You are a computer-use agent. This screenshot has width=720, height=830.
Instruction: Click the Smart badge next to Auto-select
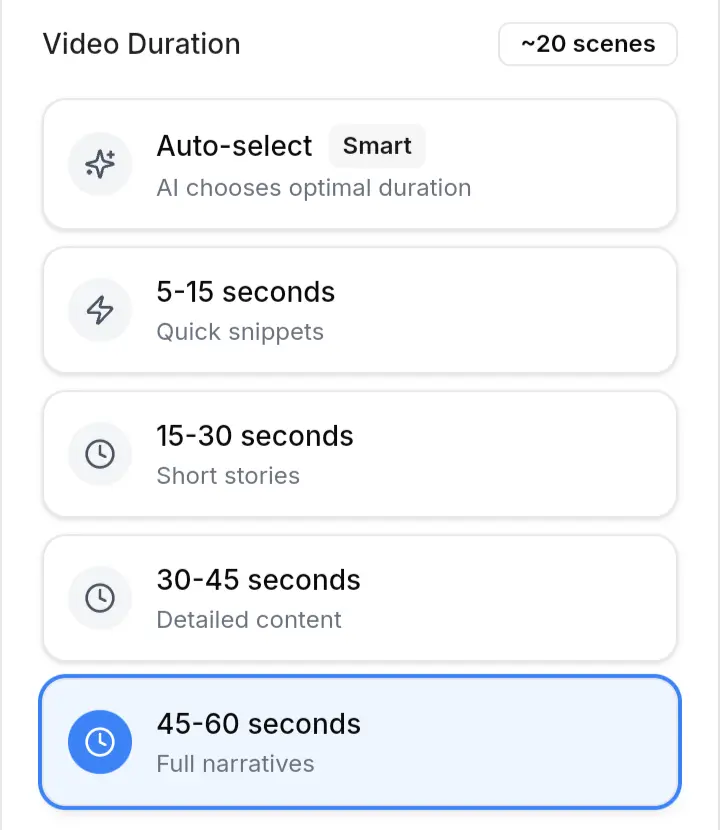377,146
